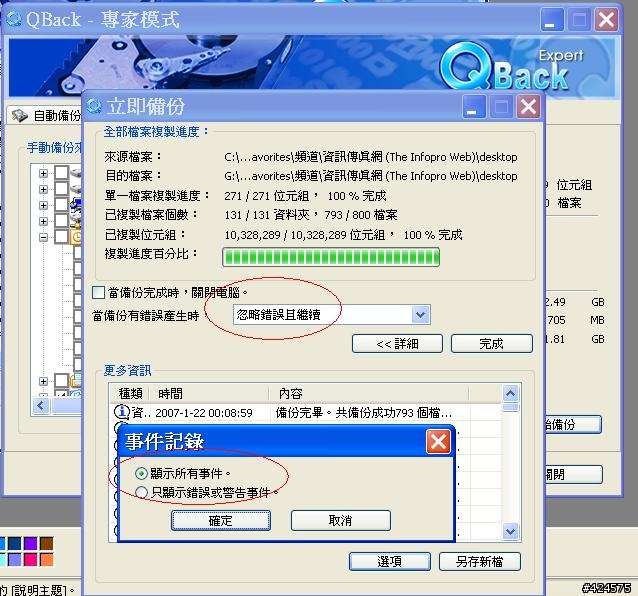The image size is (638, 596).
Task: Sort log by 內容 column header
Action: [x=369, y=393]
